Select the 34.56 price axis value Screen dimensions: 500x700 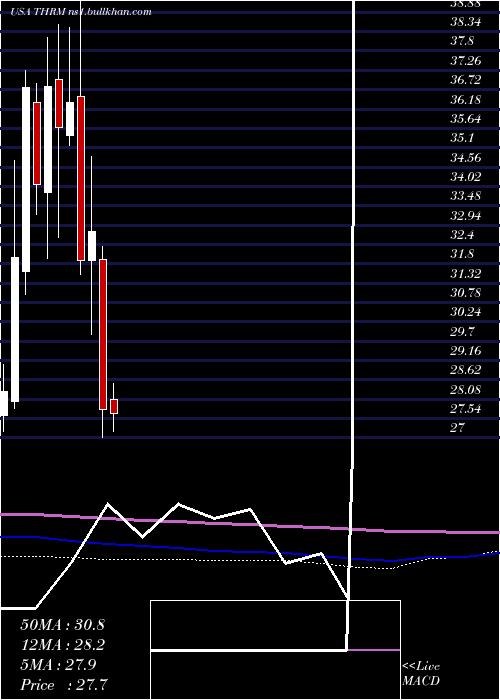[x=466, y=157]
